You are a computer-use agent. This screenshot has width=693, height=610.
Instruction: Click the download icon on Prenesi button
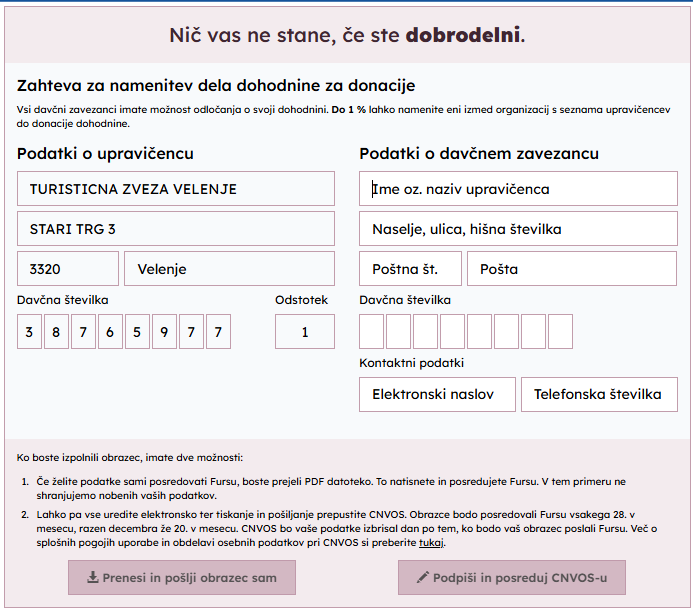point(93,577)
